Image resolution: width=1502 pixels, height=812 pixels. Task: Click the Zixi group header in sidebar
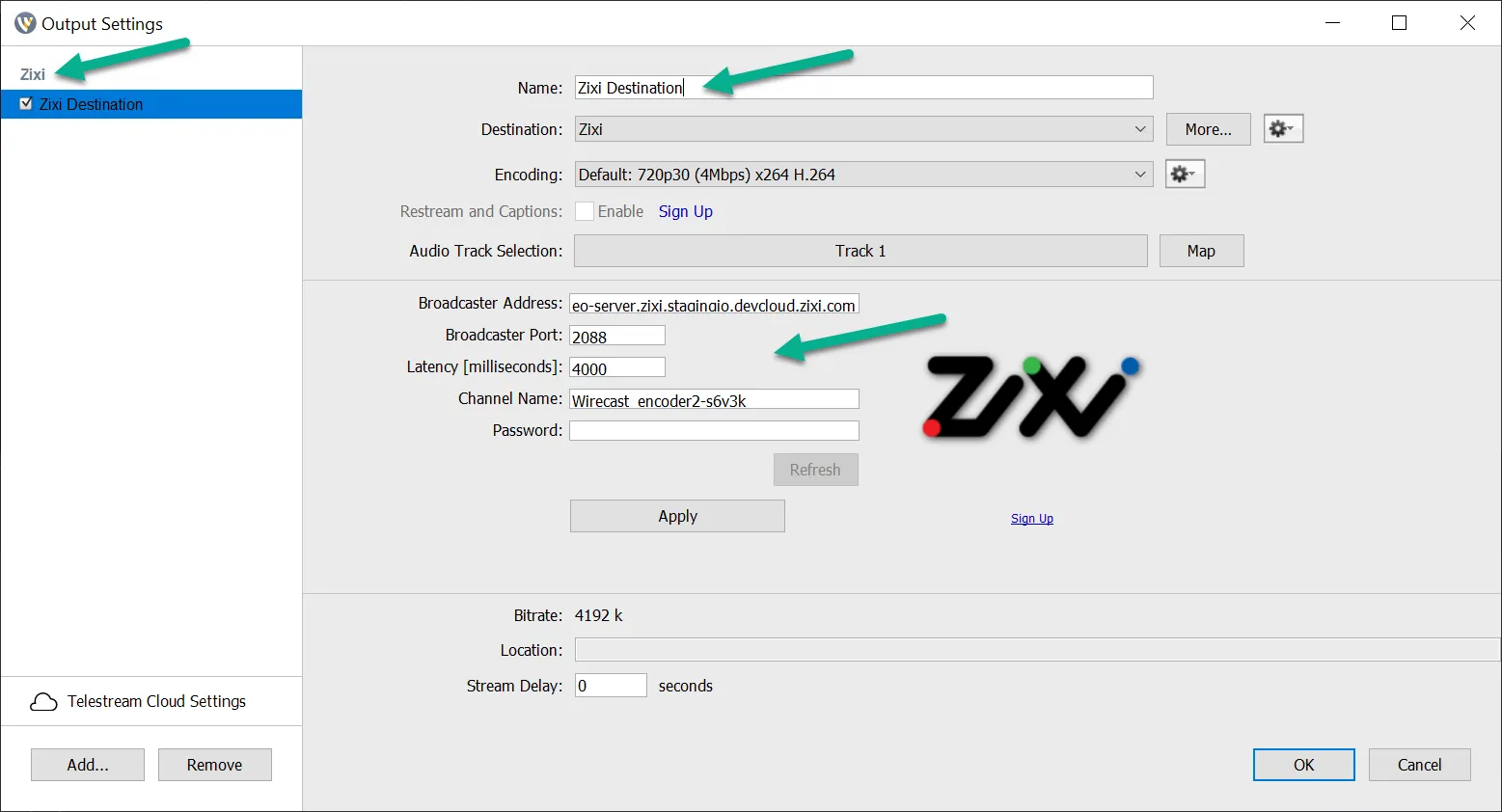[x=33, y=74]
